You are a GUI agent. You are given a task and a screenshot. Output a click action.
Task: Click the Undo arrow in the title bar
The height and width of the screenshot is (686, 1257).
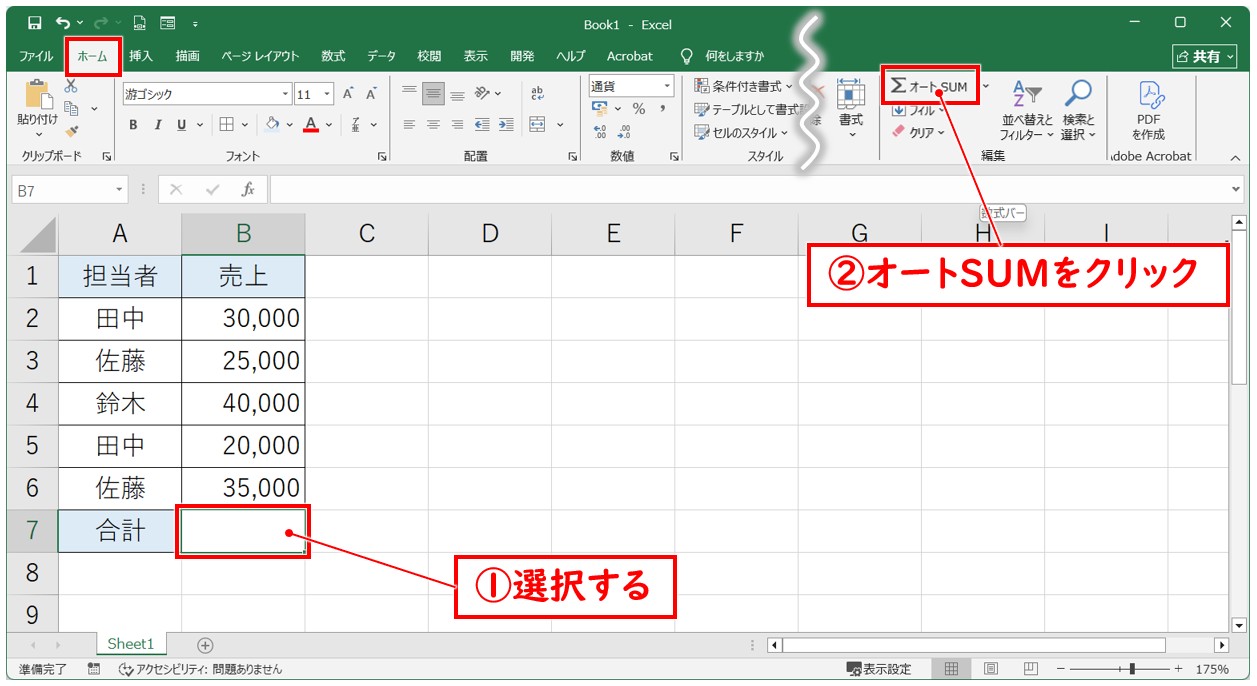(x=63, y=23)
